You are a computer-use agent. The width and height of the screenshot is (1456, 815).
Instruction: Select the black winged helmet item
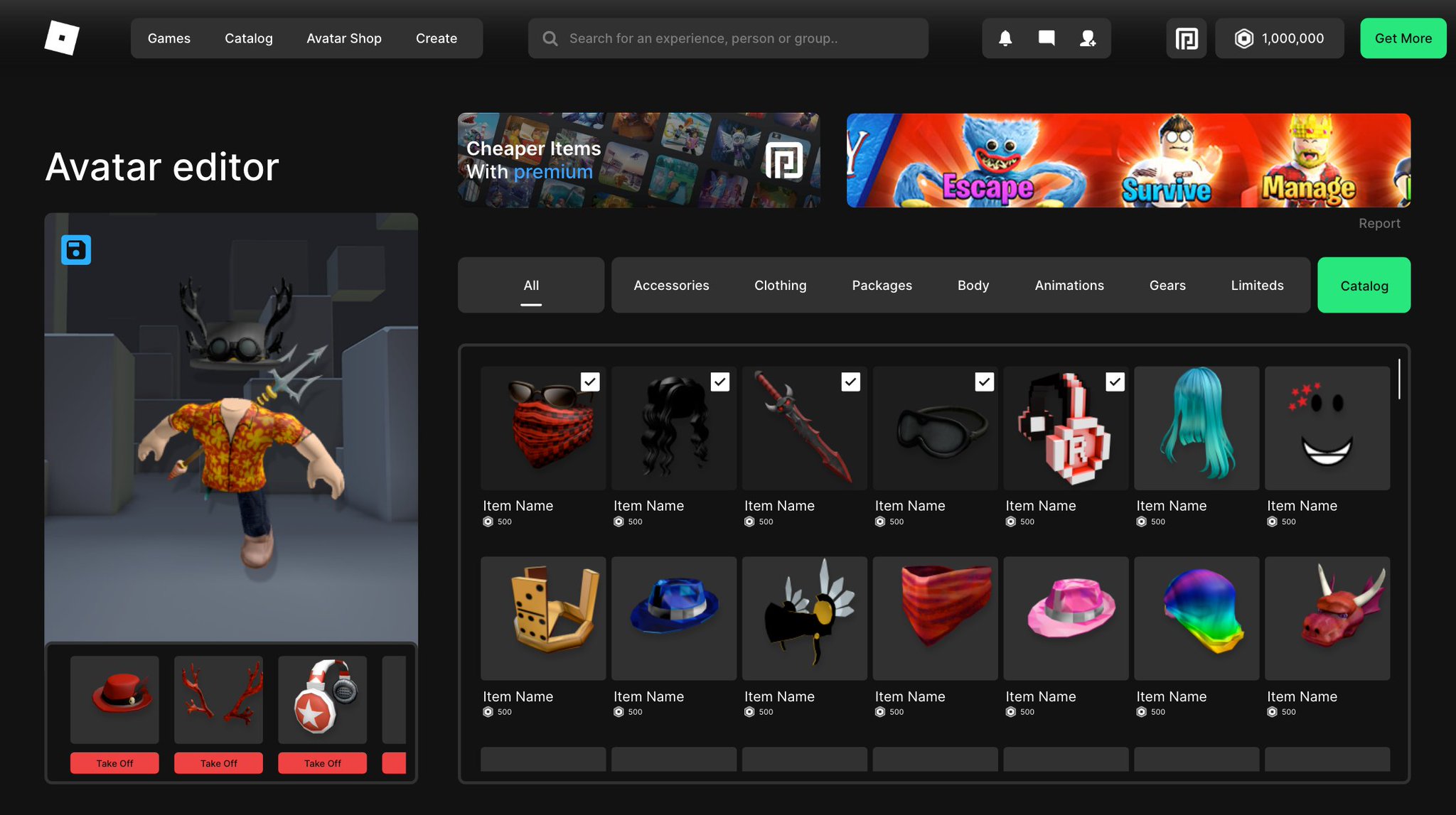(x=805, y=618)
